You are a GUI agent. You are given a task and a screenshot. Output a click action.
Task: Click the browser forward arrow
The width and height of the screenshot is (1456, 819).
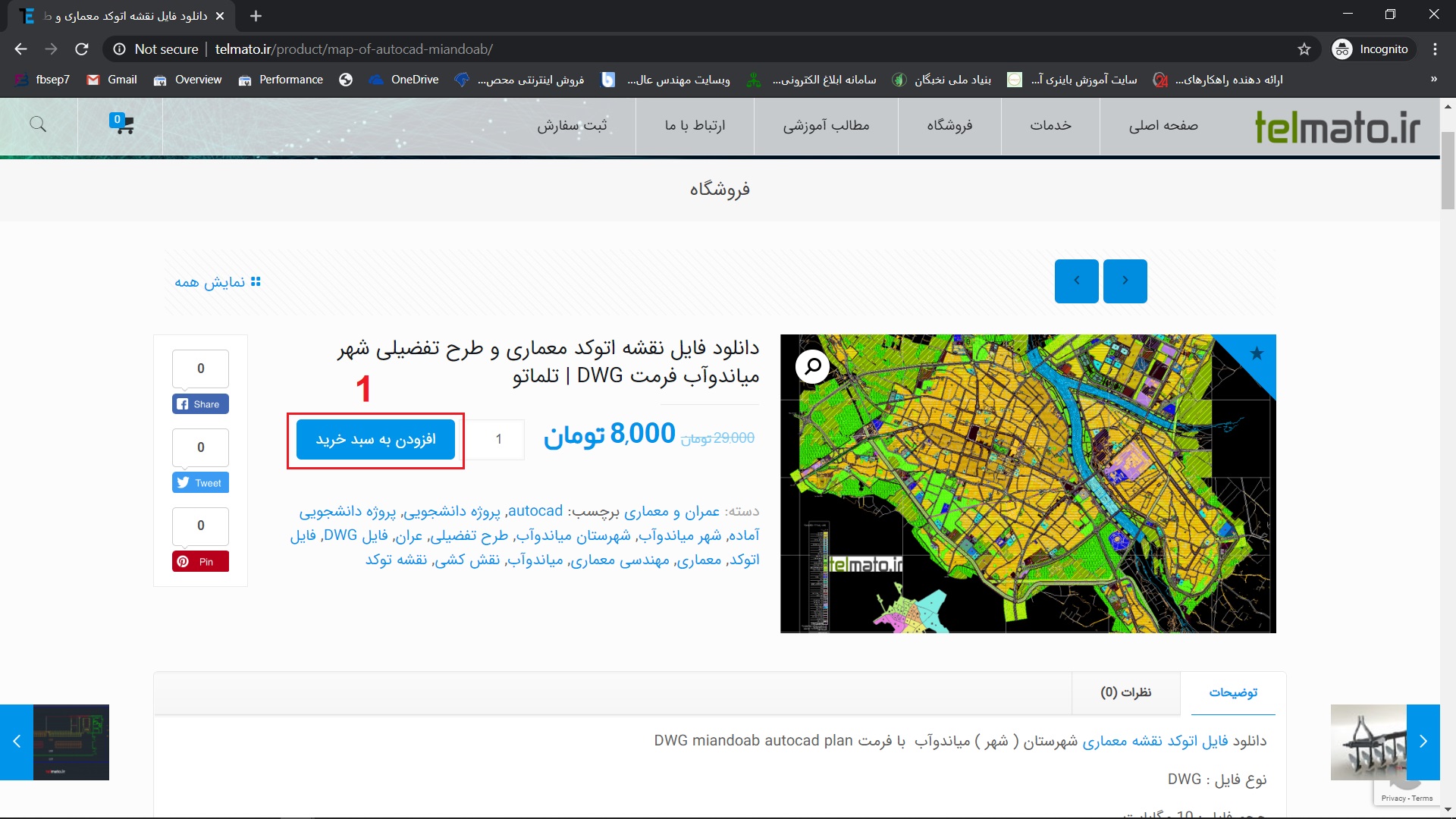(x=51, y=49)
